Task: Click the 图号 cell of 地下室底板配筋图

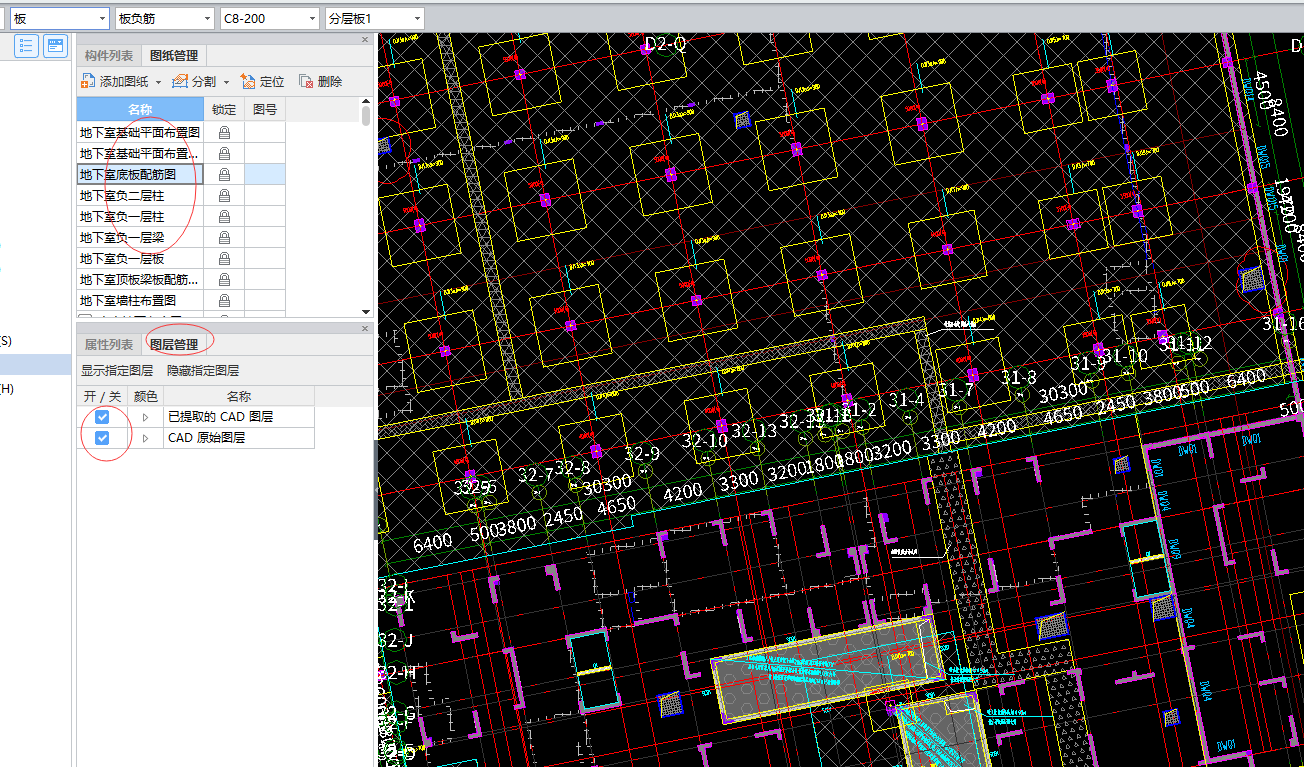Action: click(x=265, y=174)
